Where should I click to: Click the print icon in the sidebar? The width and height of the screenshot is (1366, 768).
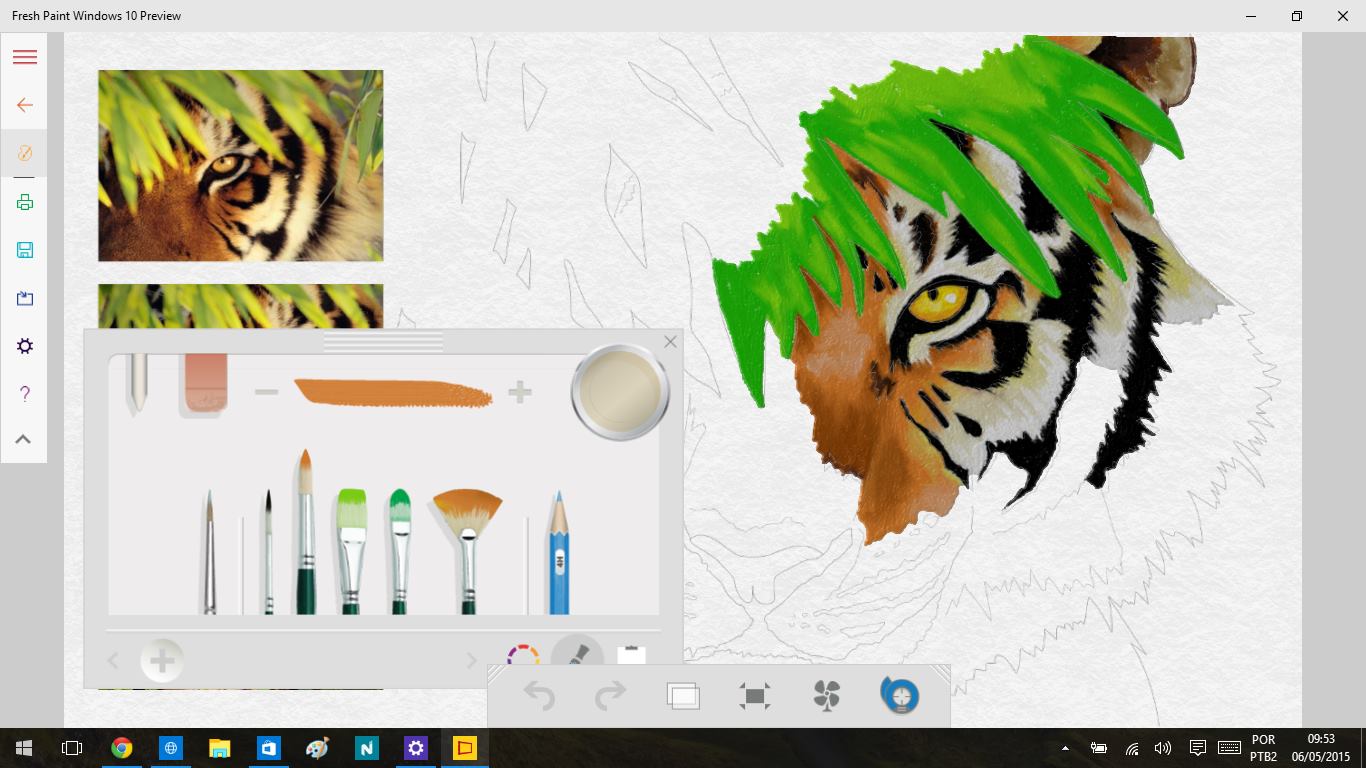click(25, 203)
